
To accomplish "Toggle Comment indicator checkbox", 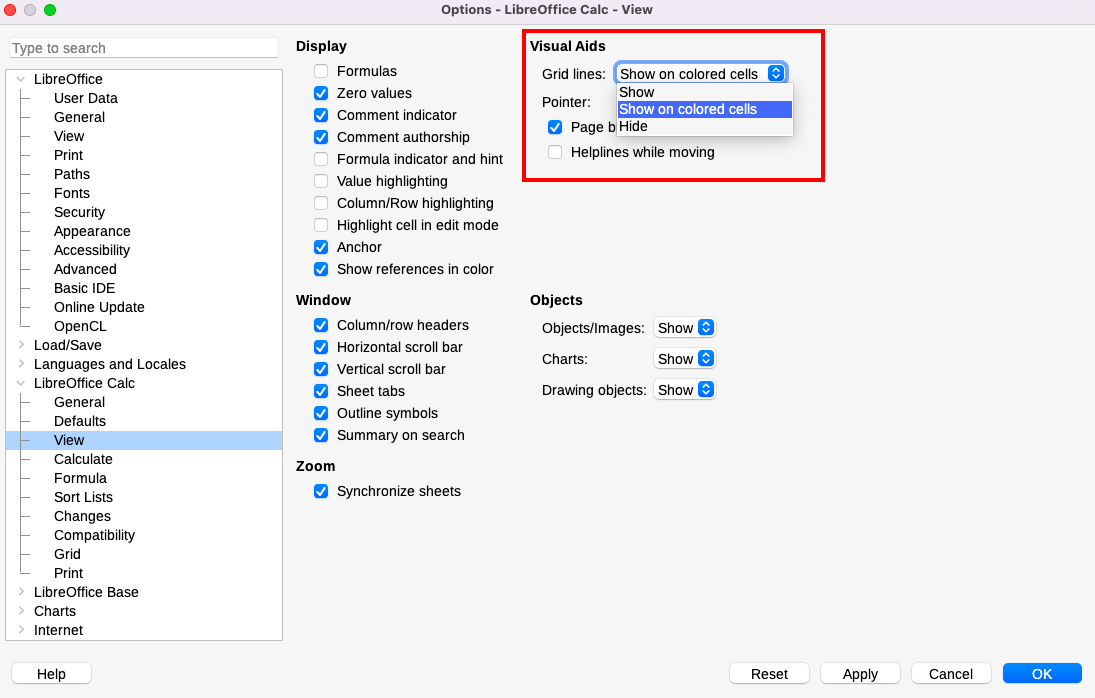I will point(321,115).
